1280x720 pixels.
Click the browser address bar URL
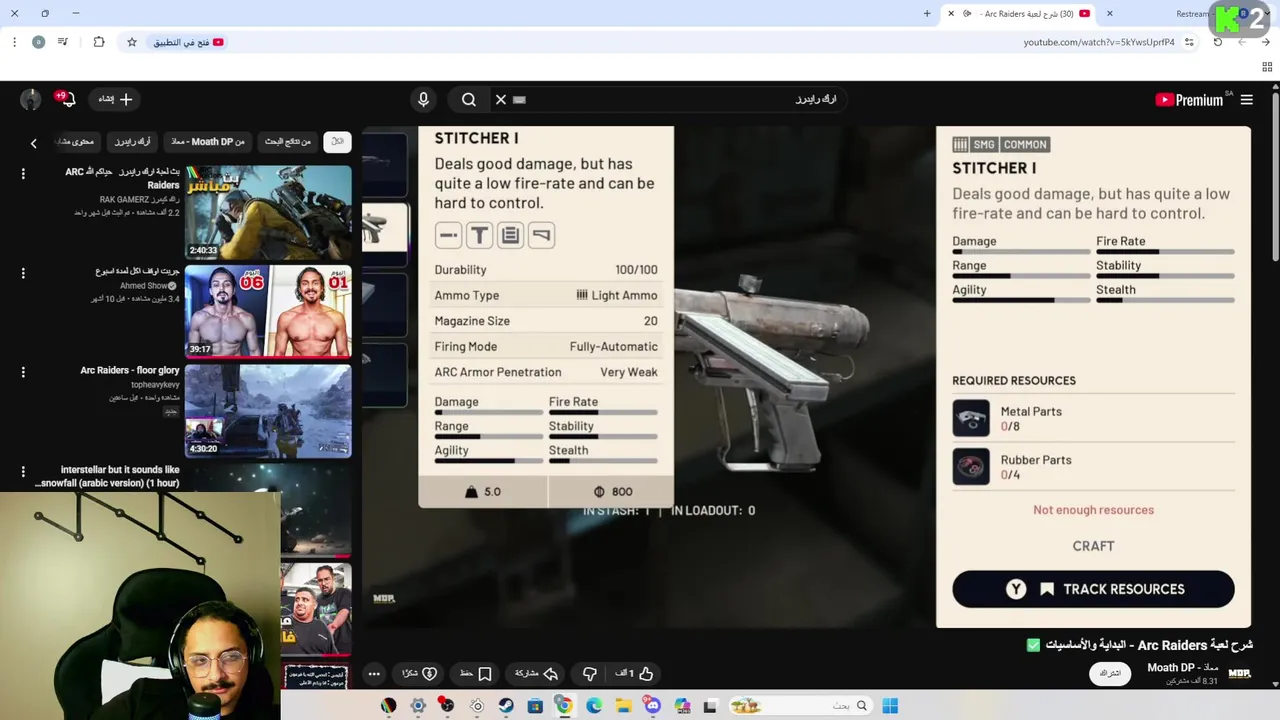[x=1098, y=42]
